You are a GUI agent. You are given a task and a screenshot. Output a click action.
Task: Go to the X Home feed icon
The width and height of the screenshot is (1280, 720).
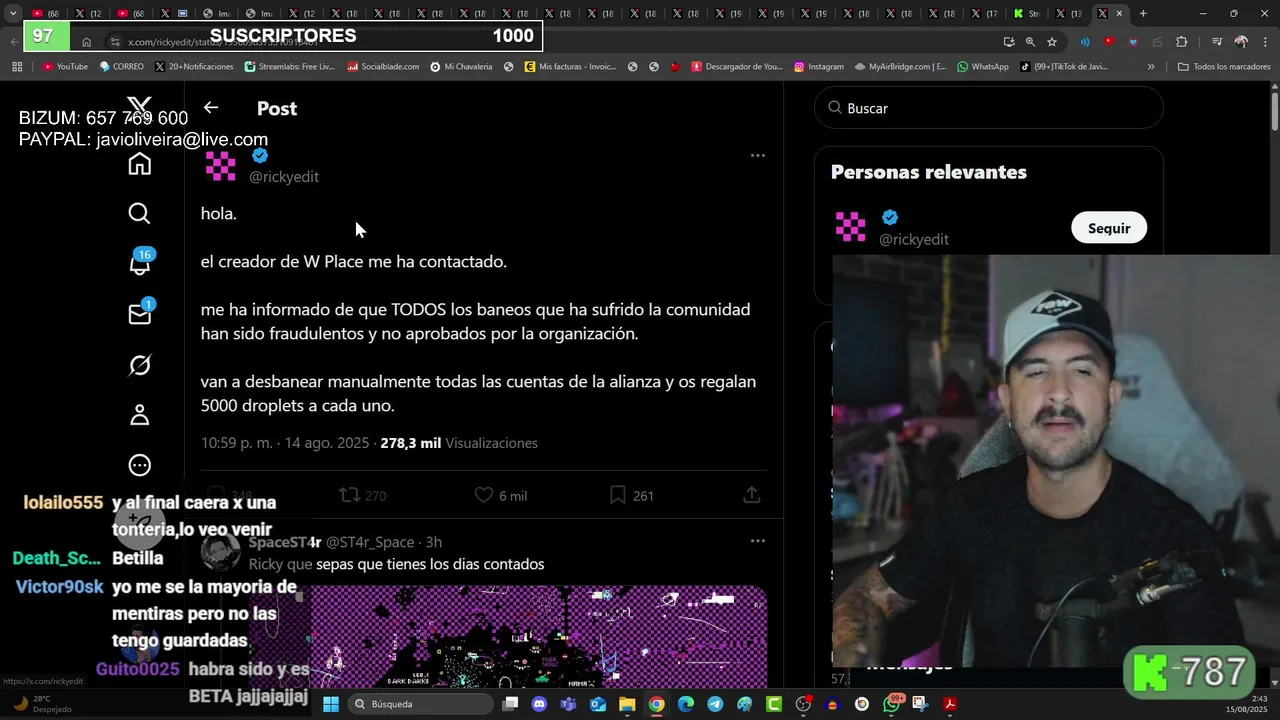click(140, 164)
